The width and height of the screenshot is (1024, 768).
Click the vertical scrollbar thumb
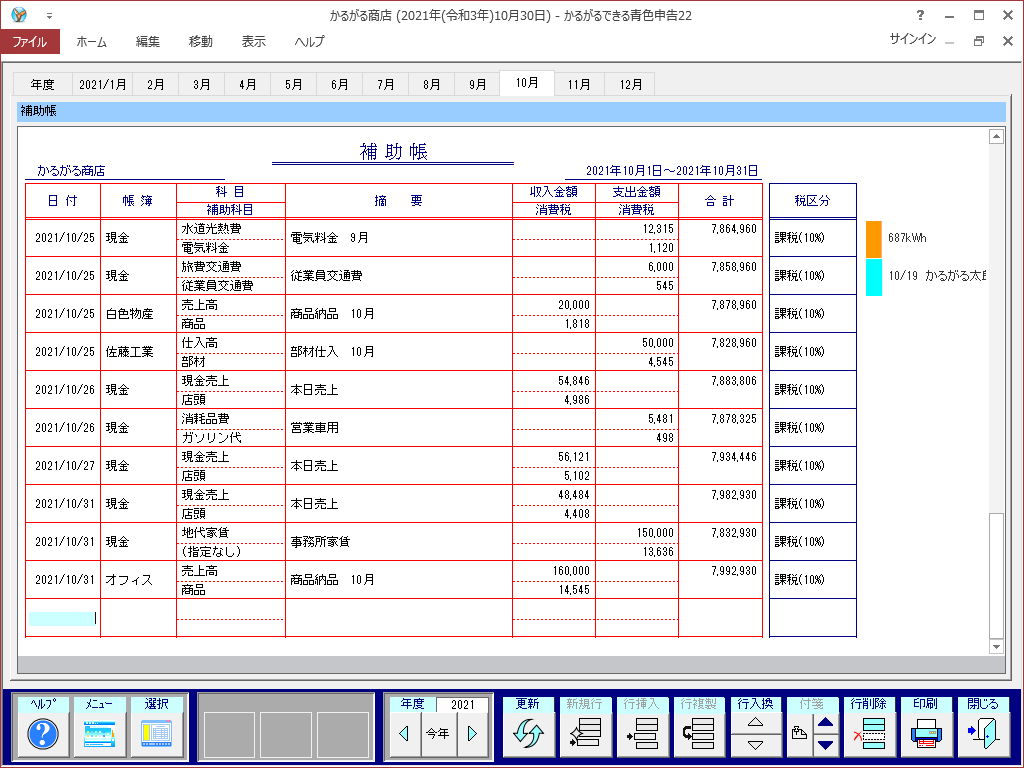(x=997, y=575)
